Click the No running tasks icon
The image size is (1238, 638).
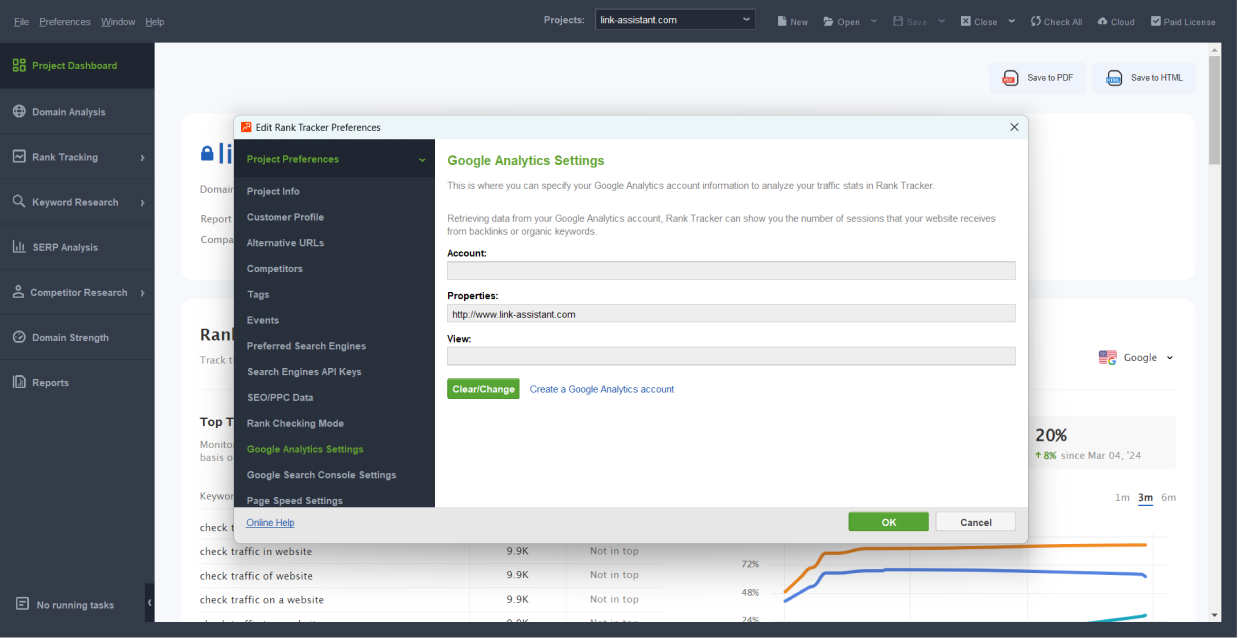pyautogui.click(x=22, y=604)
